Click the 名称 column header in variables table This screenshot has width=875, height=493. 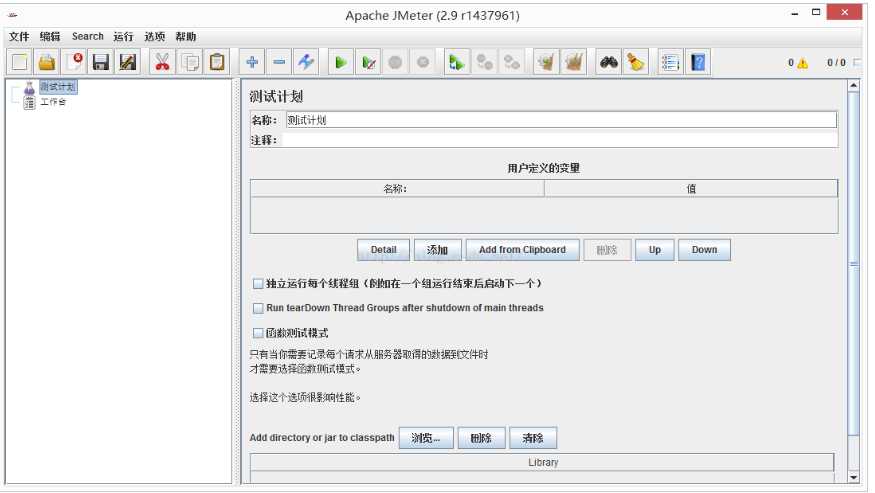coord(397,189)
